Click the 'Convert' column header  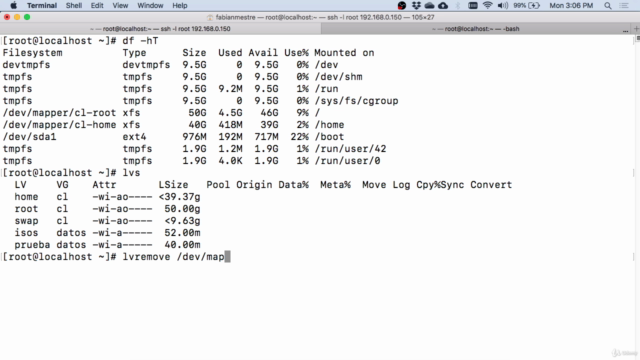click(x=491, y=185)
